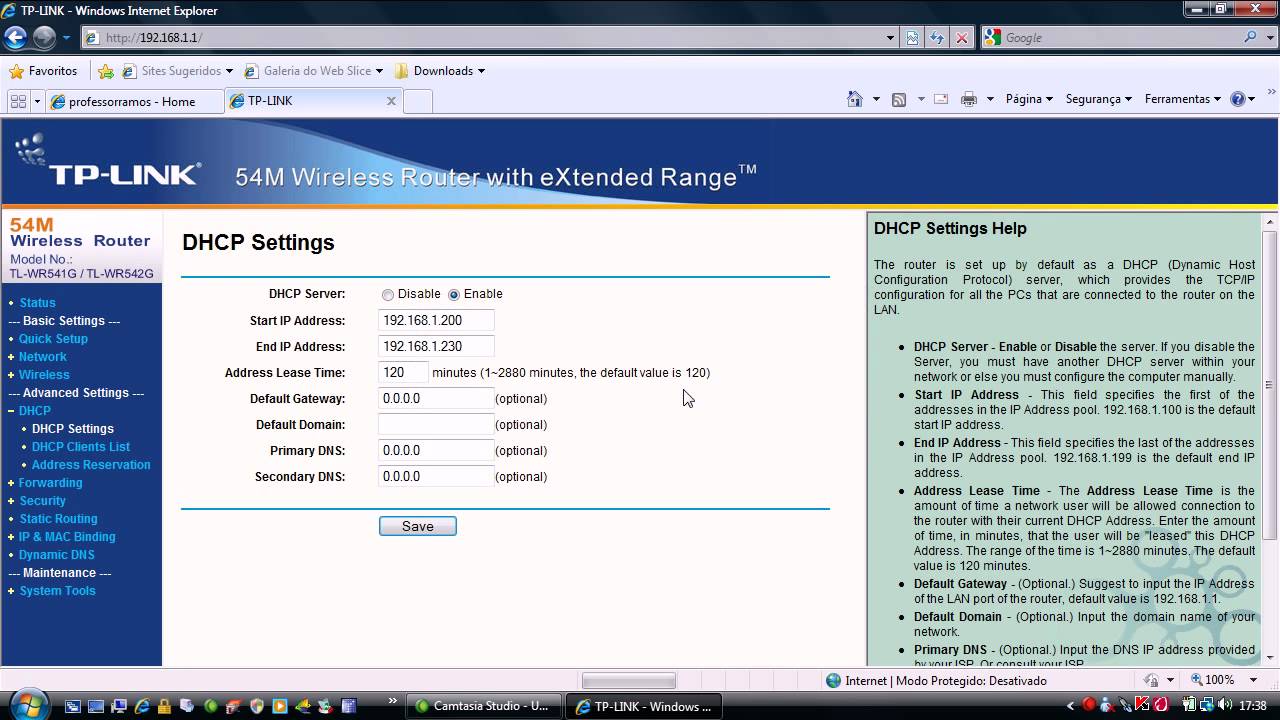The width and height of the screenshot is (1280, 720).
Task: Click the Address Lease Time field
Action: pyautogui.click(x=403, y=373)
